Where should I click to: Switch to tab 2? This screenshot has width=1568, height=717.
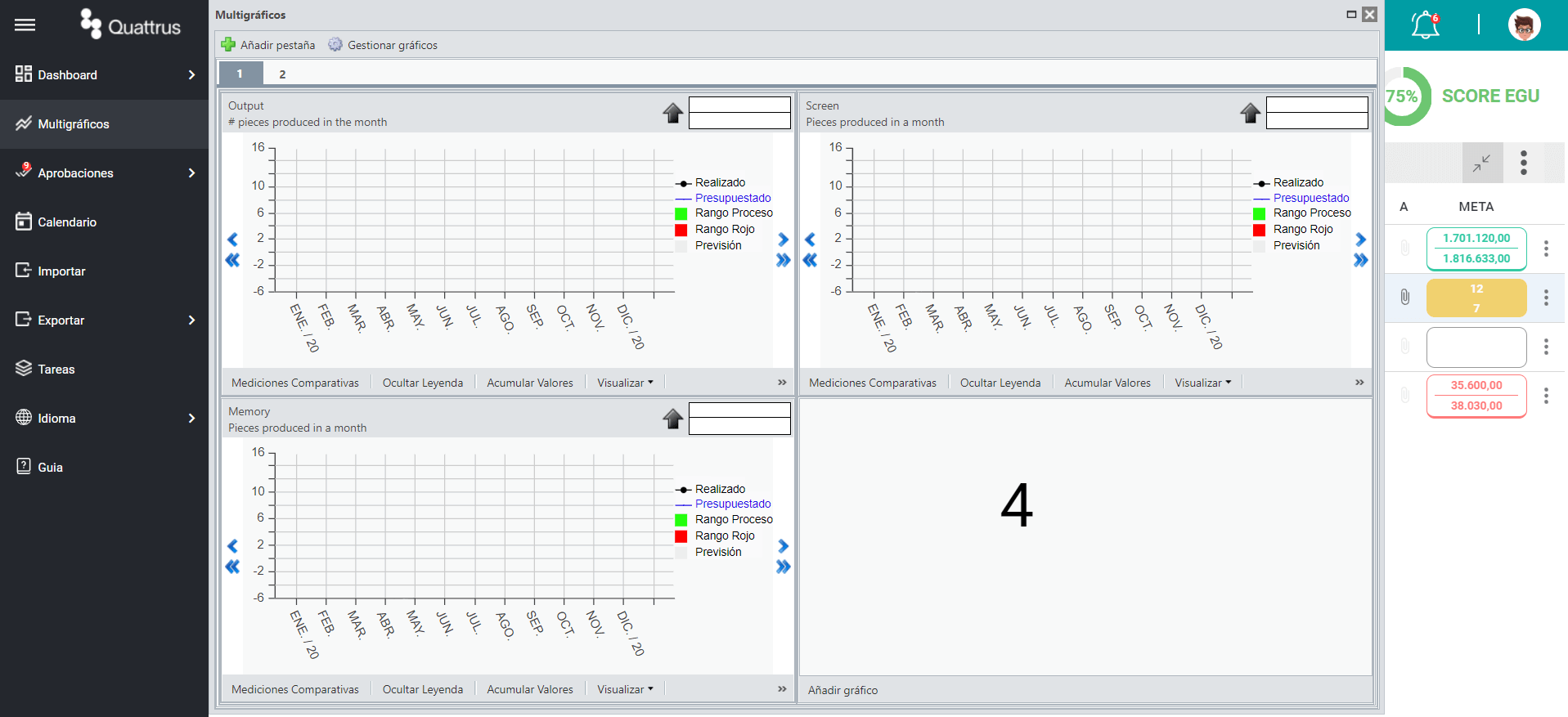coord(282,74)
